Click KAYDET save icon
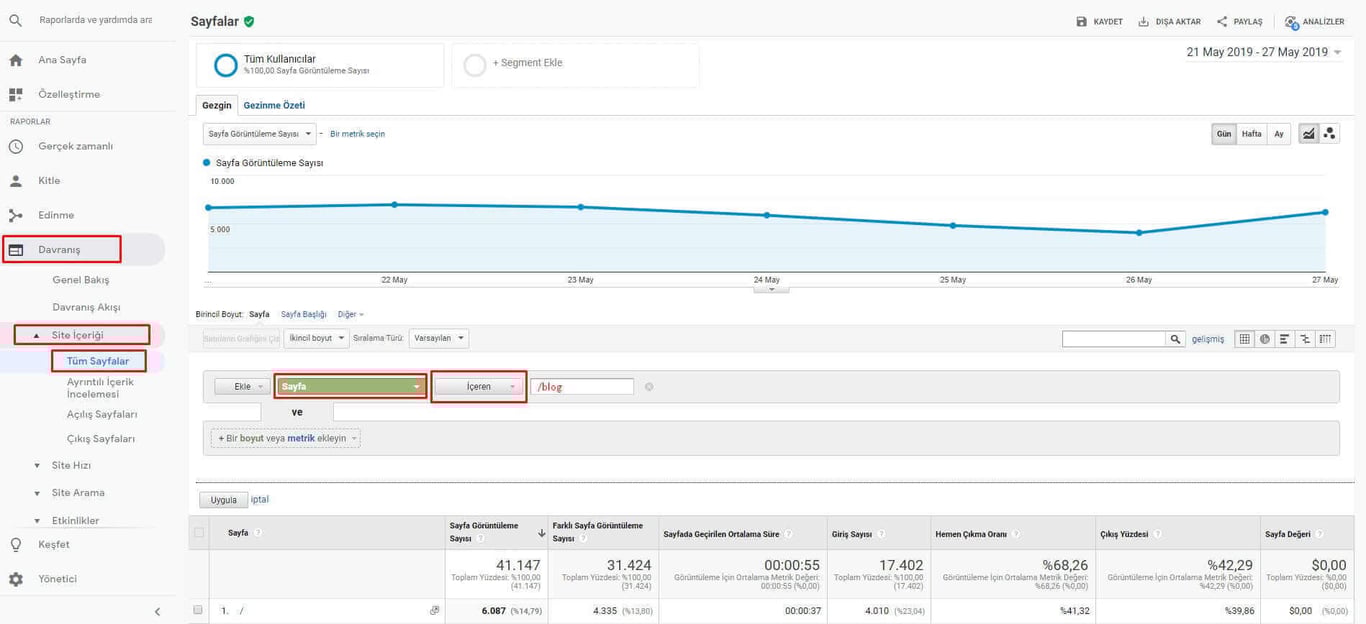This screenshot has height=624, width=1366. click(x=1081, y=21)
